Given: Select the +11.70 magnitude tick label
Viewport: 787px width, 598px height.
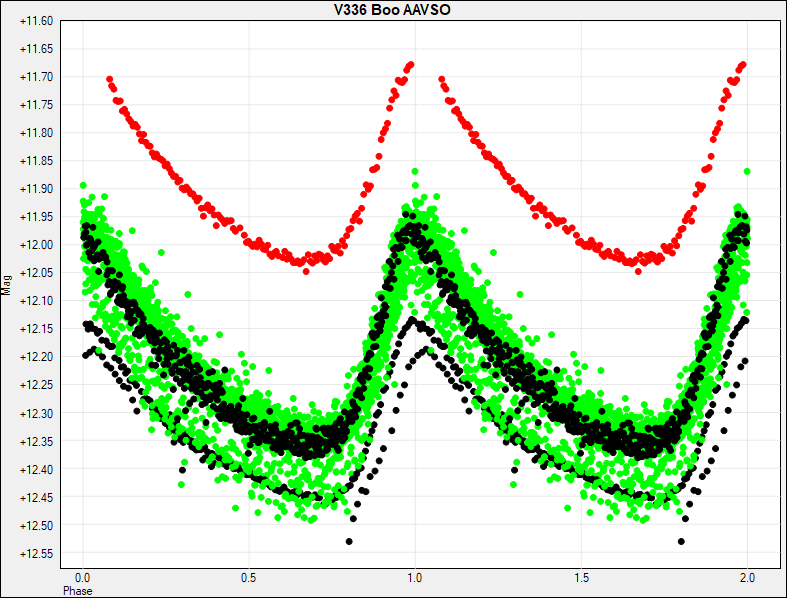Looking at the screenshot, I should pos(36,77).
